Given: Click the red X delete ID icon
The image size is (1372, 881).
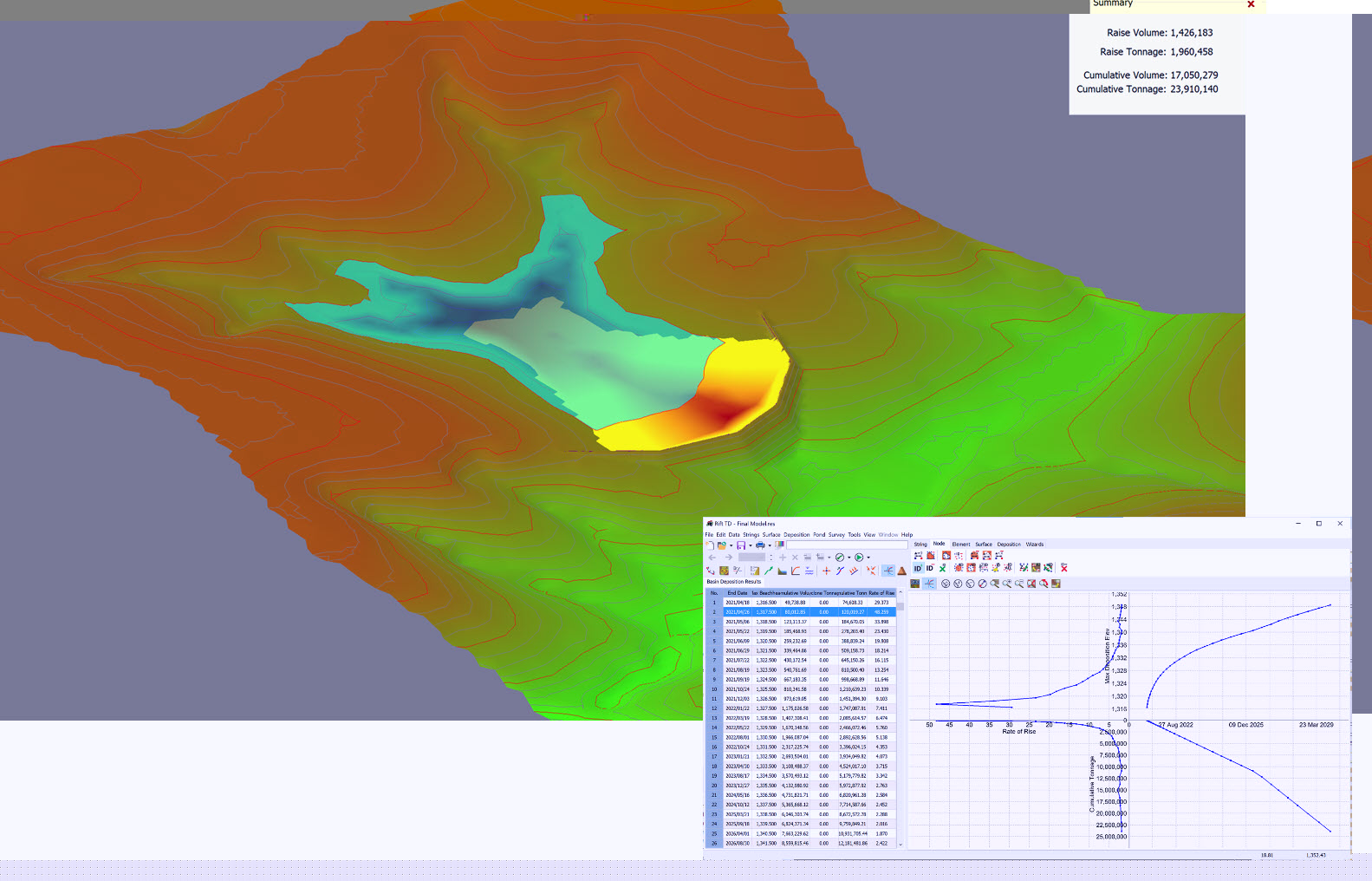Looking at the screenshot, I should [x=1063, y=568].
